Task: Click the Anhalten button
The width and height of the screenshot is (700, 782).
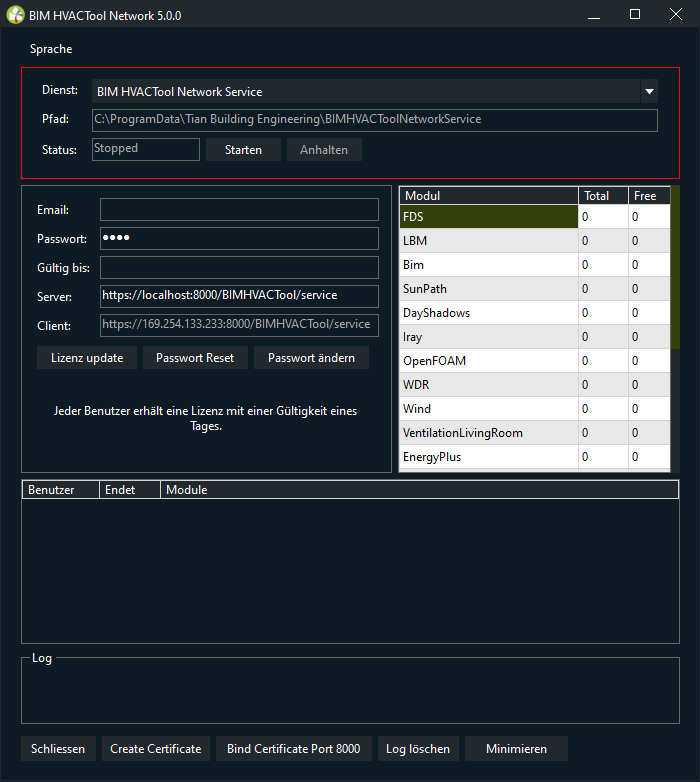Action: point(324,150)
